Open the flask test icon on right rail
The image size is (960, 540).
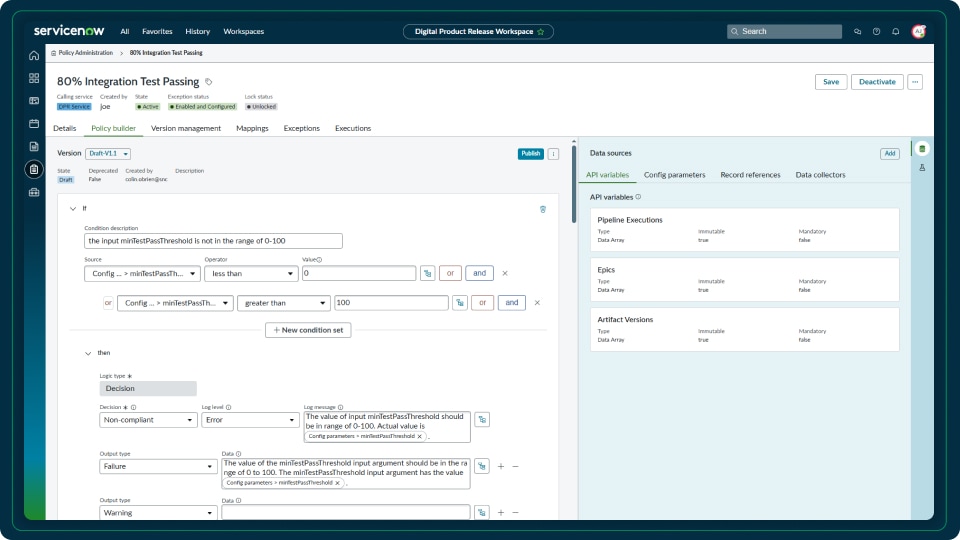tap(922, 167)
